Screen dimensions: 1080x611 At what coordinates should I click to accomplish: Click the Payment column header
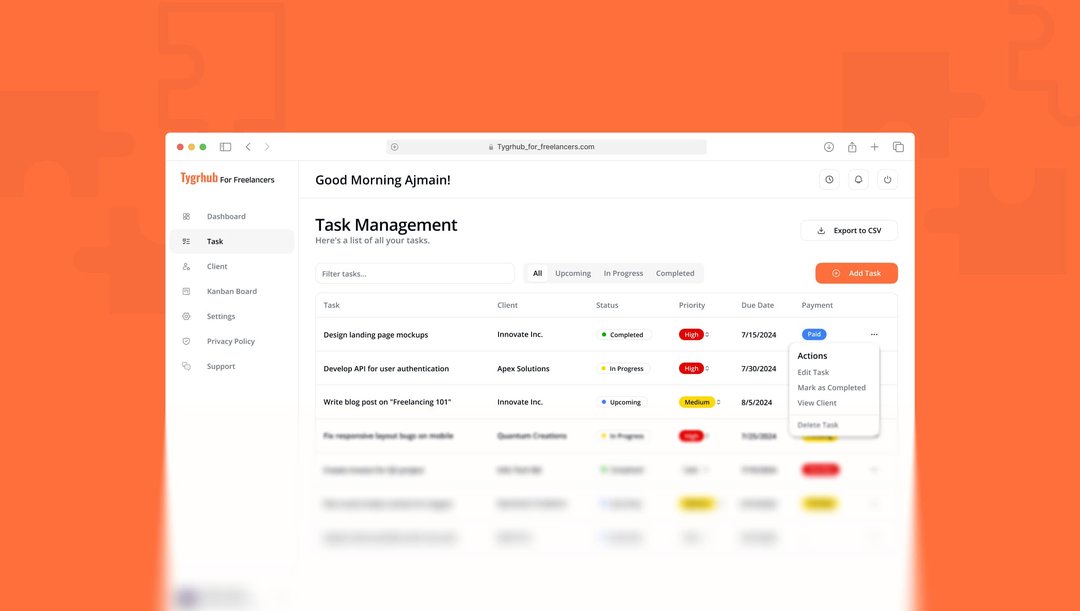(817, 305)
